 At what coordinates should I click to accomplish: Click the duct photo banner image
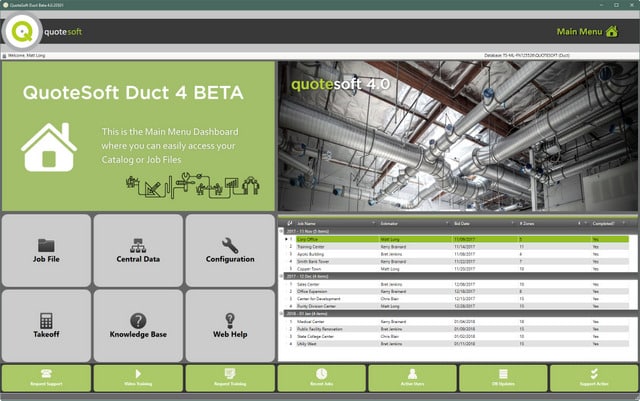(x=458, y=136)
